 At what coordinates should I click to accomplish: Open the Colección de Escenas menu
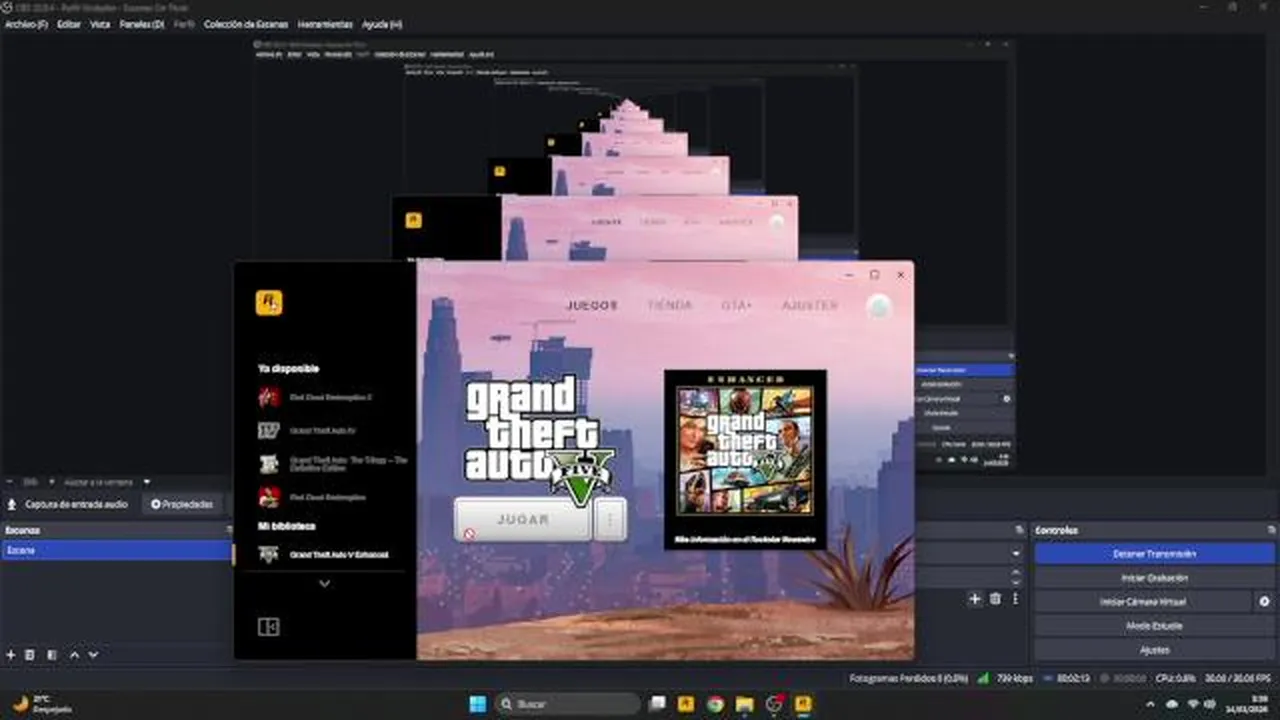(247, 24)
